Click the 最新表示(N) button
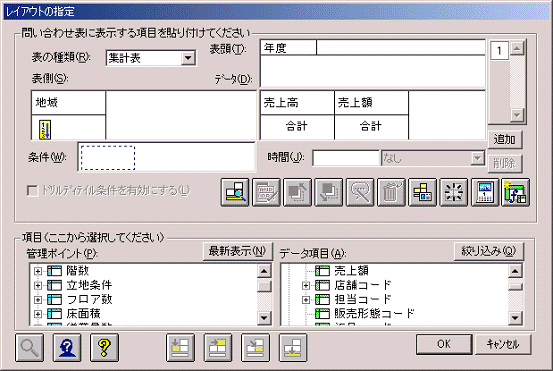This screenshot has height=371, width=553. pyautogui.click(x=237, y=251)
